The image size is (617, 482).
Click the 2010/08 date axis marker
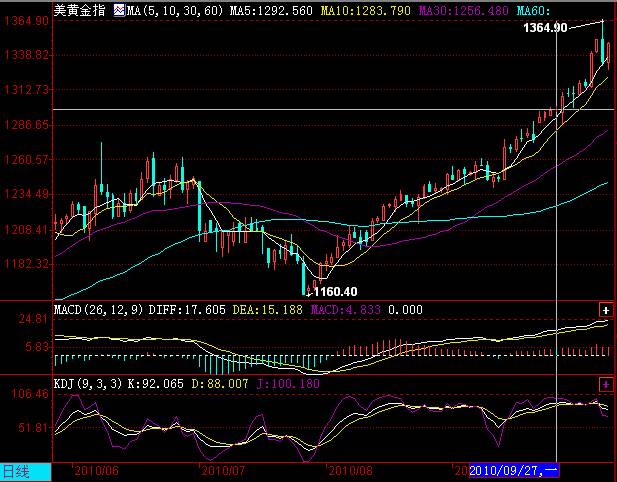coord(351,471)
